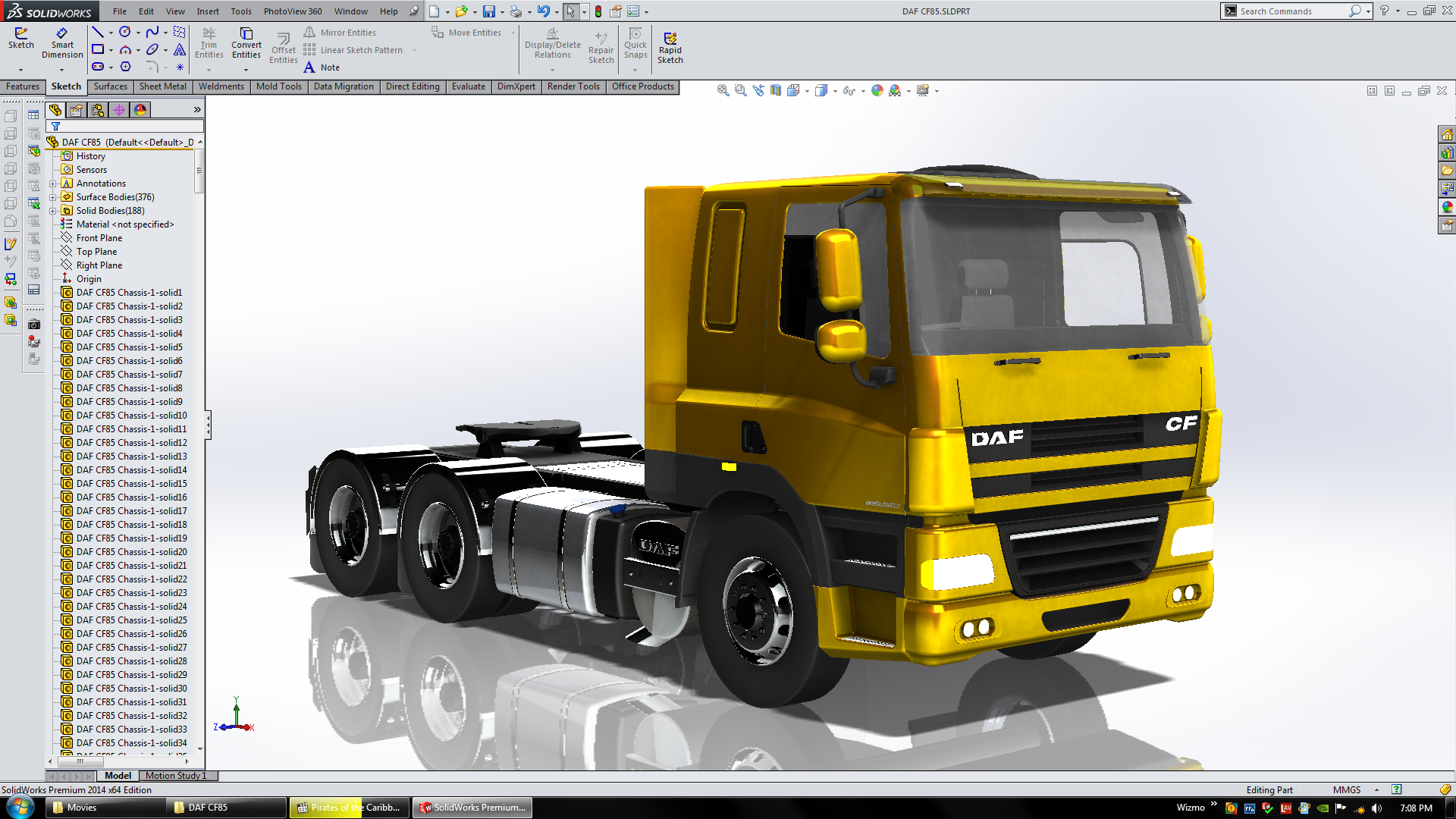1456x819 pixels.
Task: Switch to the Evaluate tab
Action: 469,86
